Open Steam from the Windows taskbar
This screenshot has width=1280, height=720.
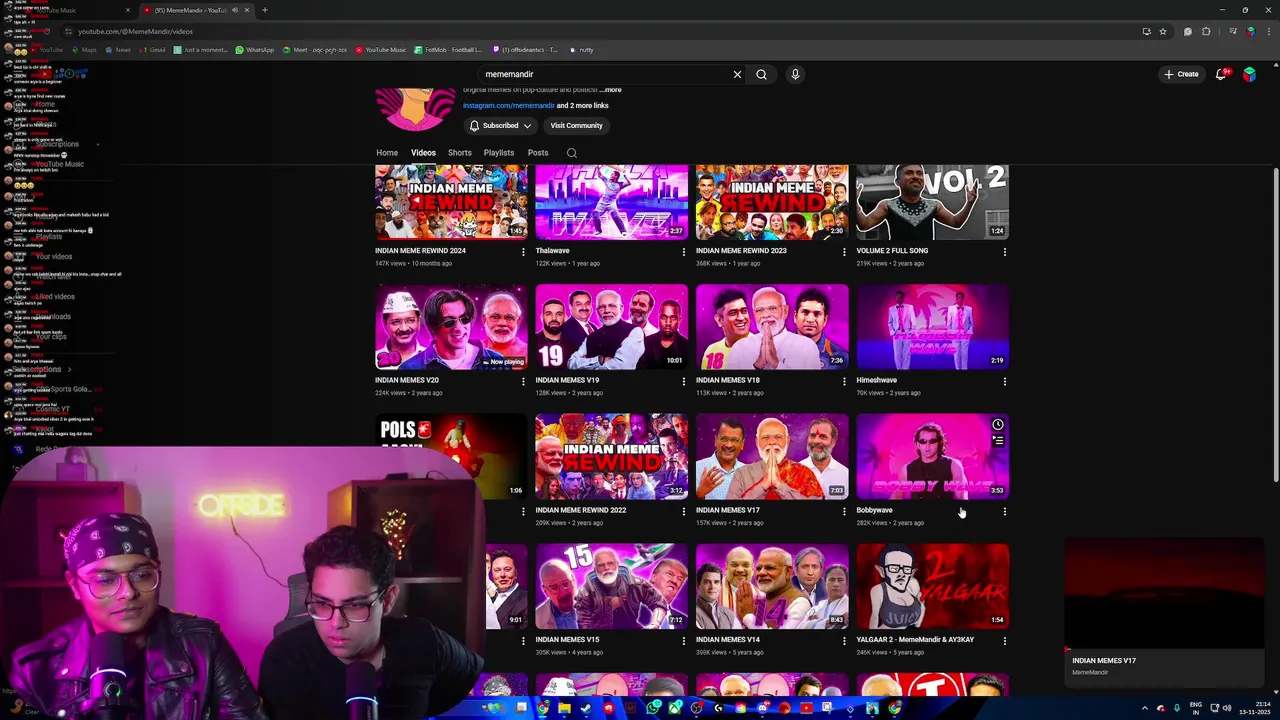coord(586,708)
